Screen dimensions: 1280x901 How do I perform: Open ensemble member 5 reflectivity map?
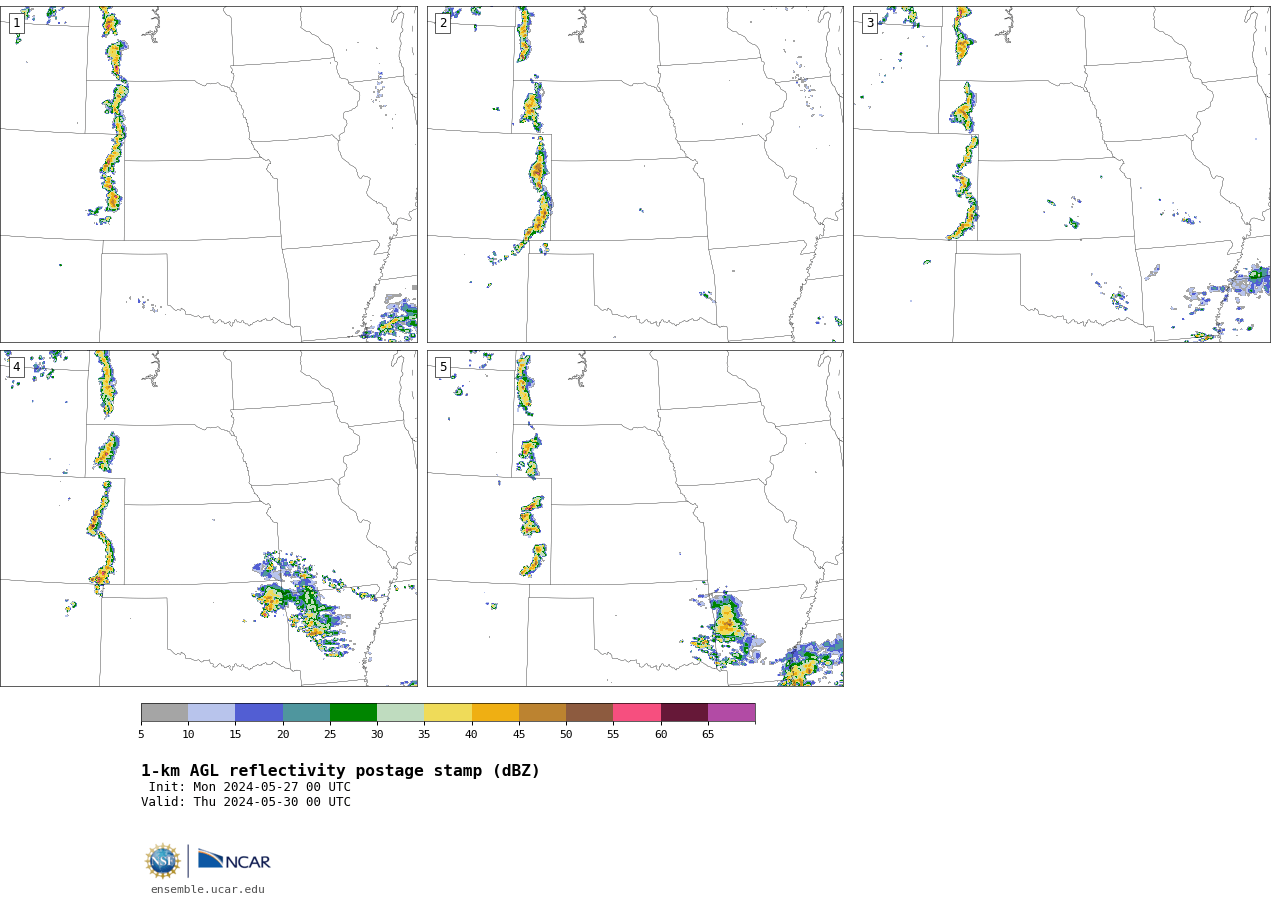tap(635, 518)
